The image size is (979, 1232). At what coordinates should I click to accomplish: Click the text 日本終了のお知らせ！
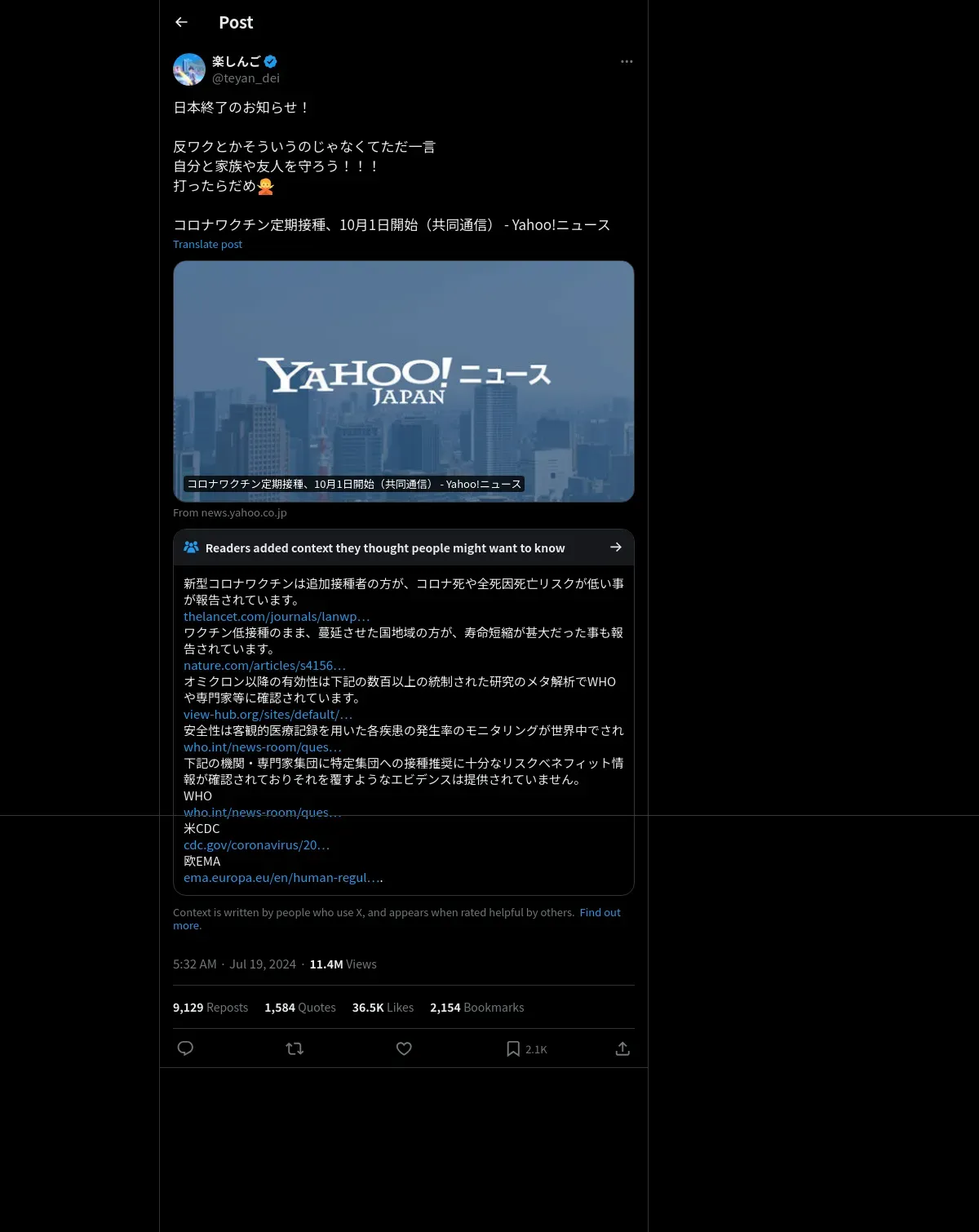pyautogui.click(x=242, y=108)
